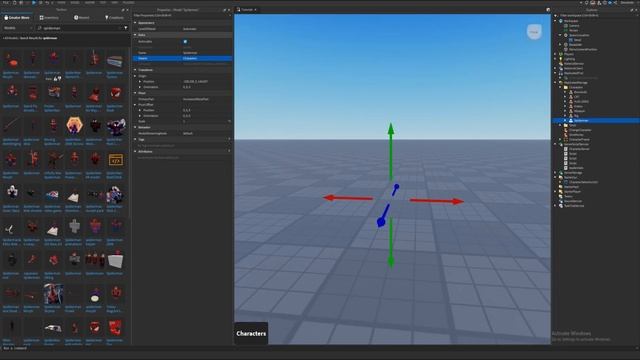
Task: Select ServerStorage in Explorer
Action: click(573, 173)
